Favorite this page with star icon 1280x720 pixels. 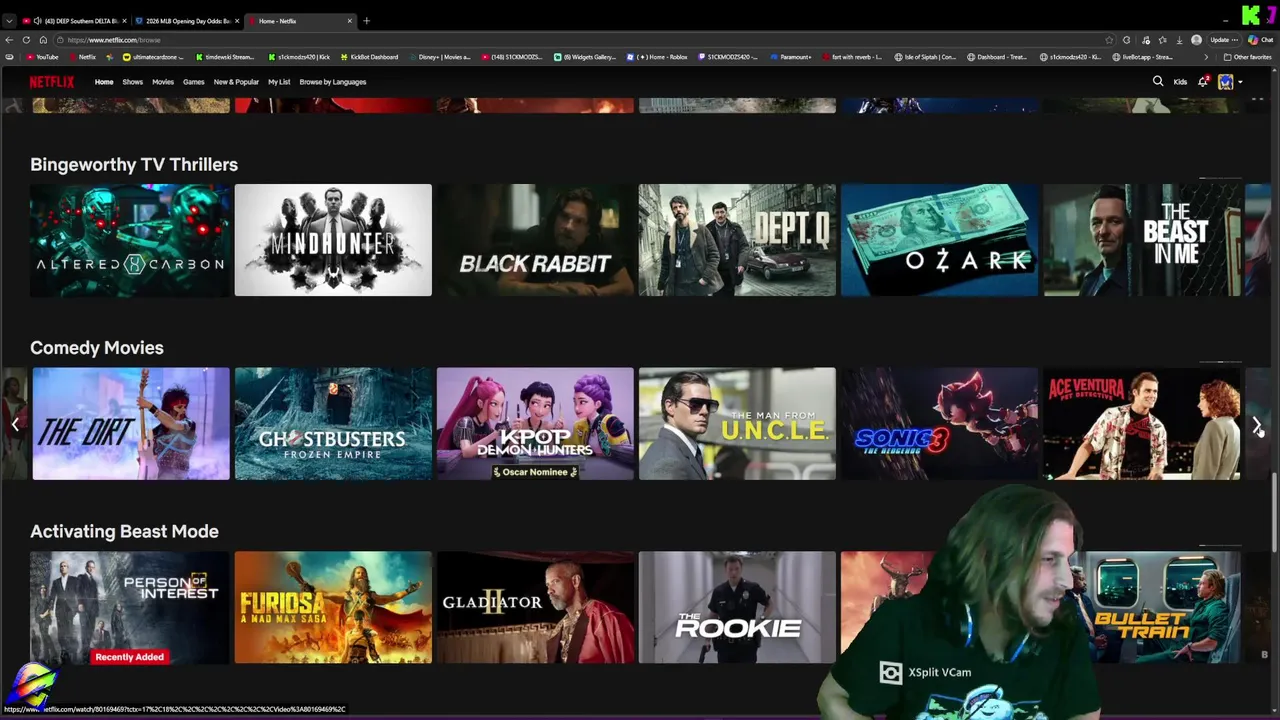pyautogui.click(x=1109, y=40)
